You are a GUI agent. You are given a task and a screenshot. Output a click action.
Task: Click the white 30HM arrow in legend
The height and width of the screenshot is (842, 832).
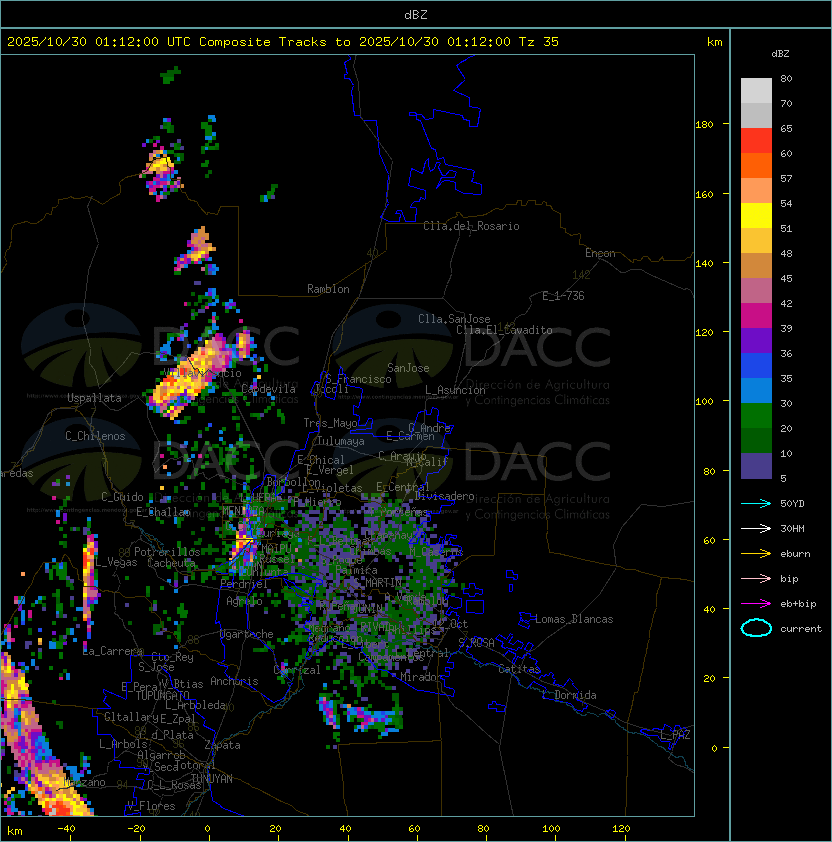point(756,528)
